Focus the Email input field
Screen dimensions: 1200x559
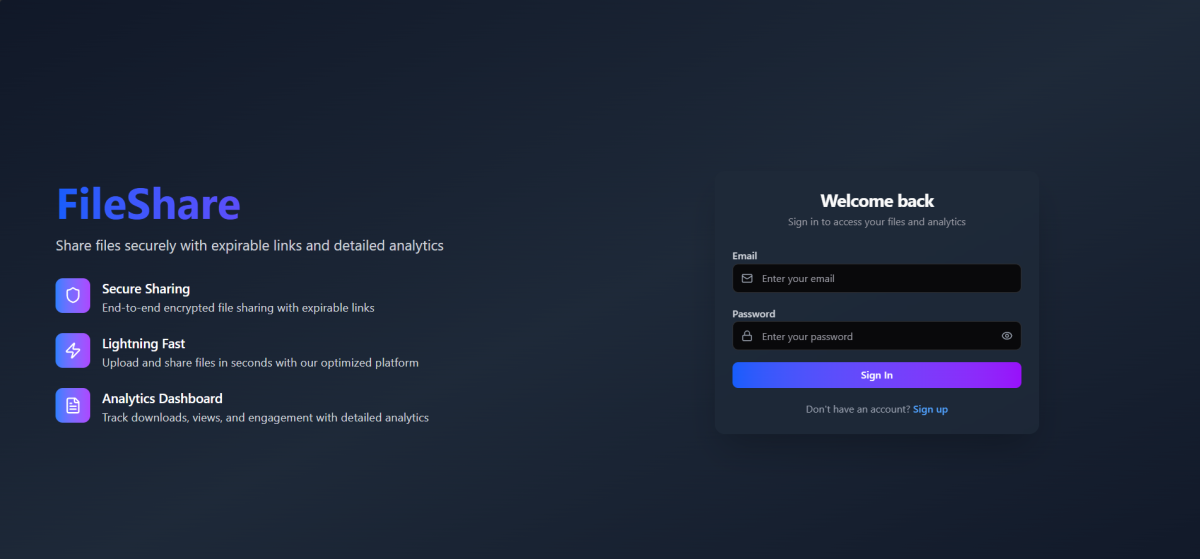click(x=880, y=279)
